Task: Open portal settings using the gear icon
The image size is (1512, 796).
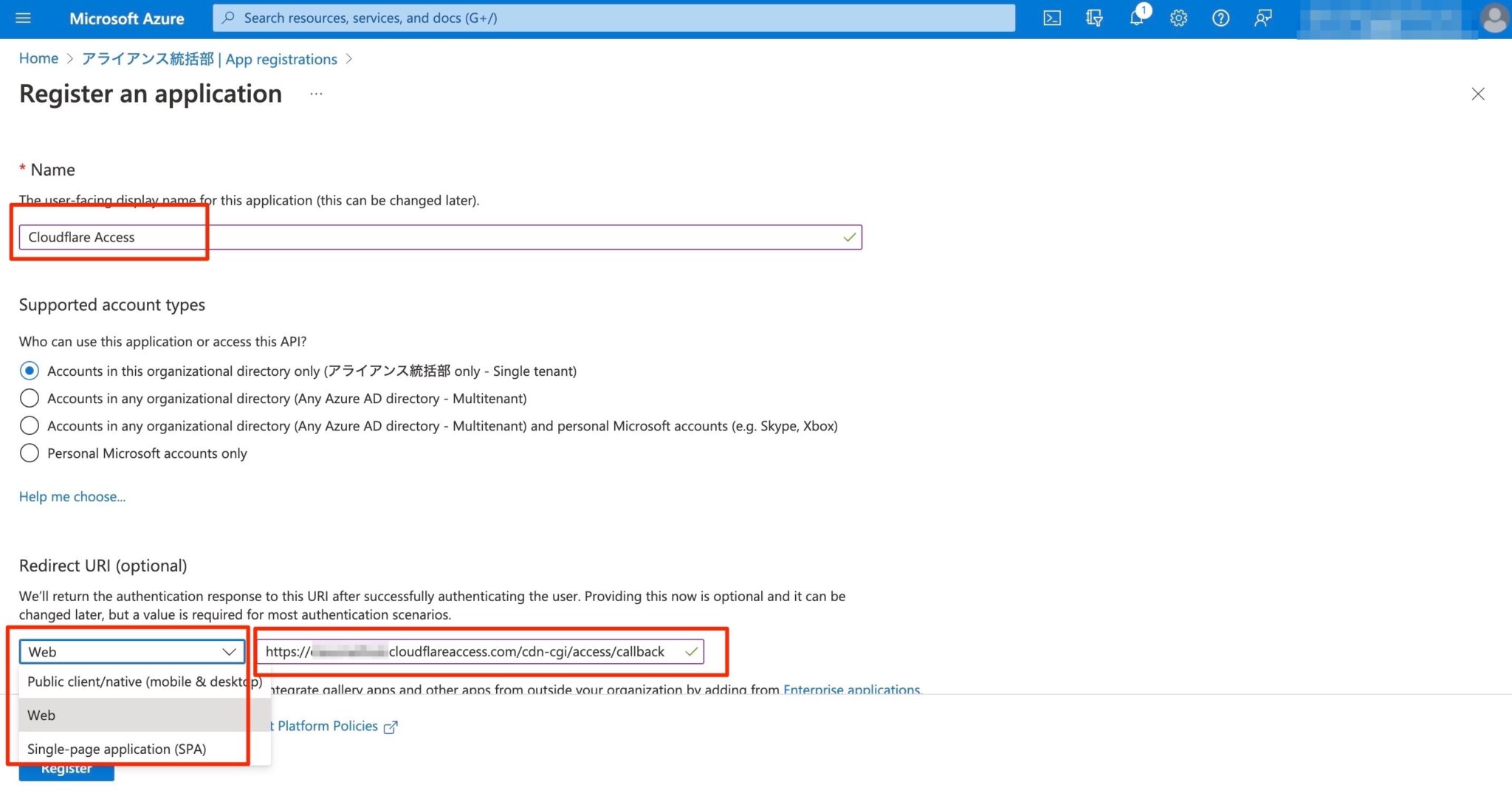Action: click(x=1178, y=18)
